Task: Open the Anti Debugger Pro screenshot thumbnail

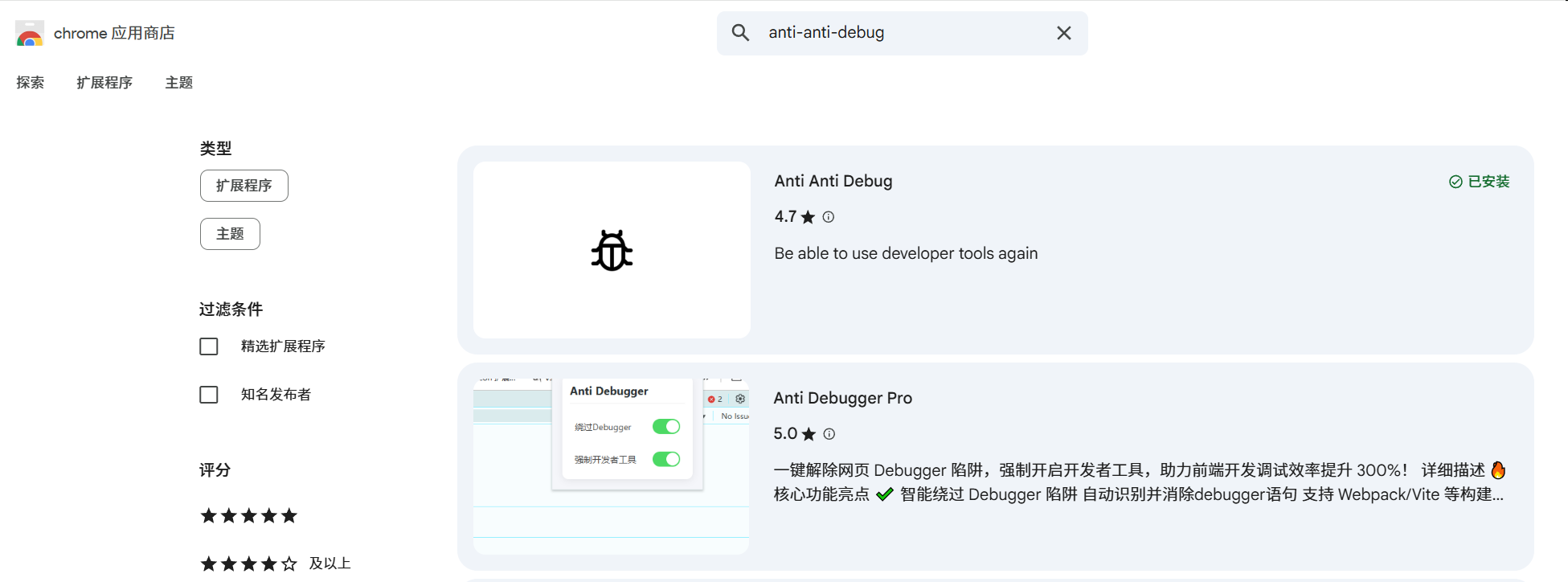Action: click(x=612, y=466)
